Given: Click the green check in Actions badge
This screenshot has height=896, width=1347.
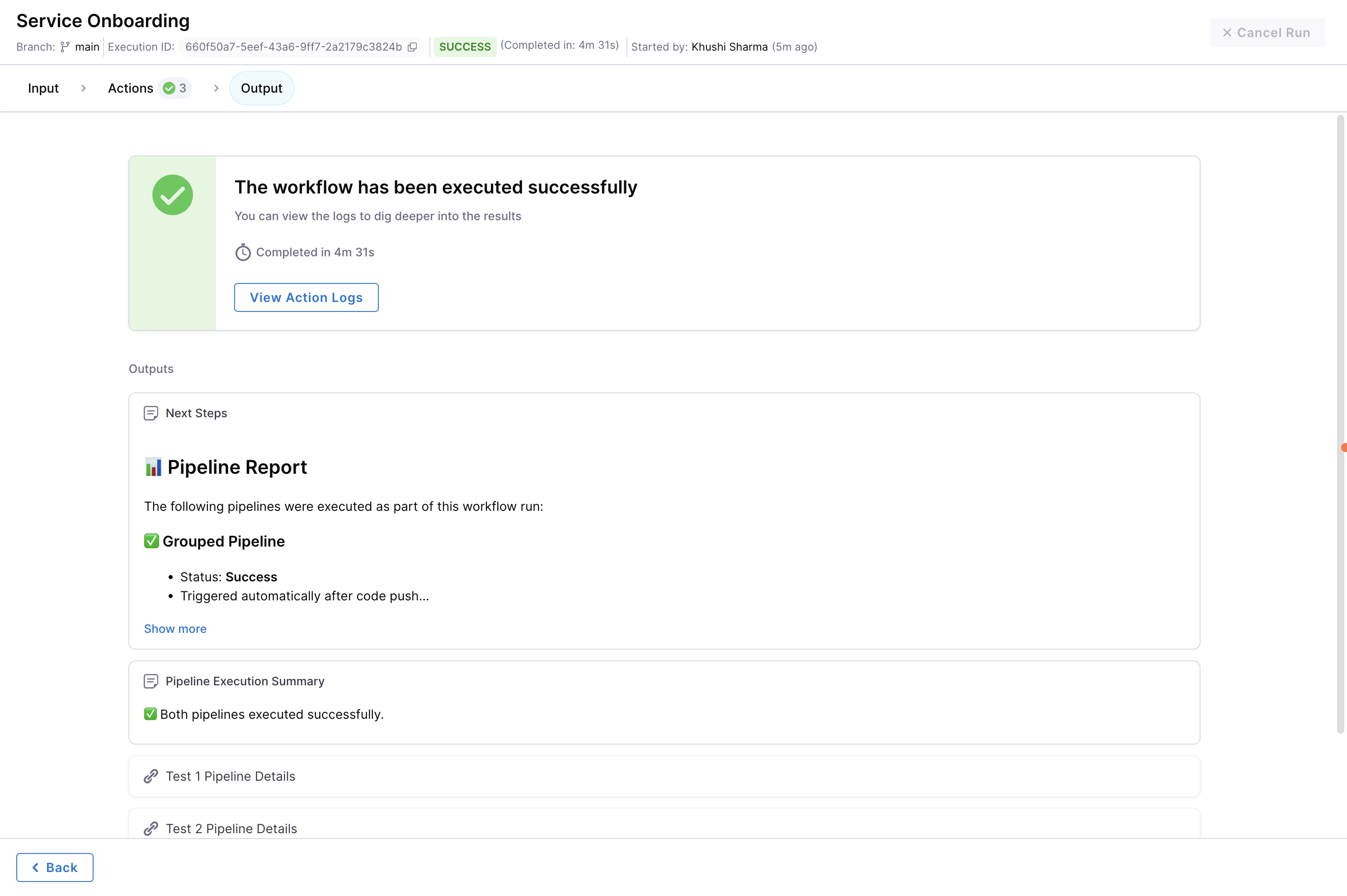Looking at the screenshot, I should point(169,88).
